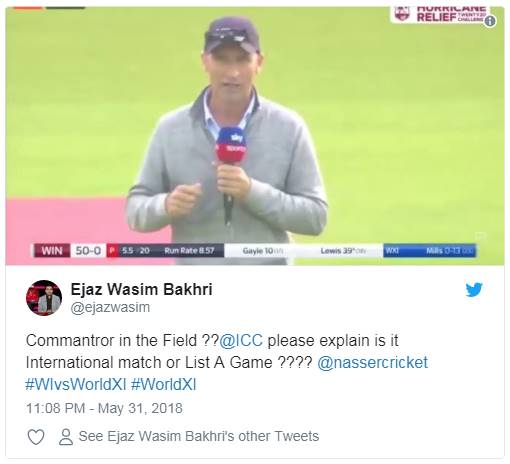
Task: Click the Gayle 10 batsman score
Action: (x=263, y=251)
